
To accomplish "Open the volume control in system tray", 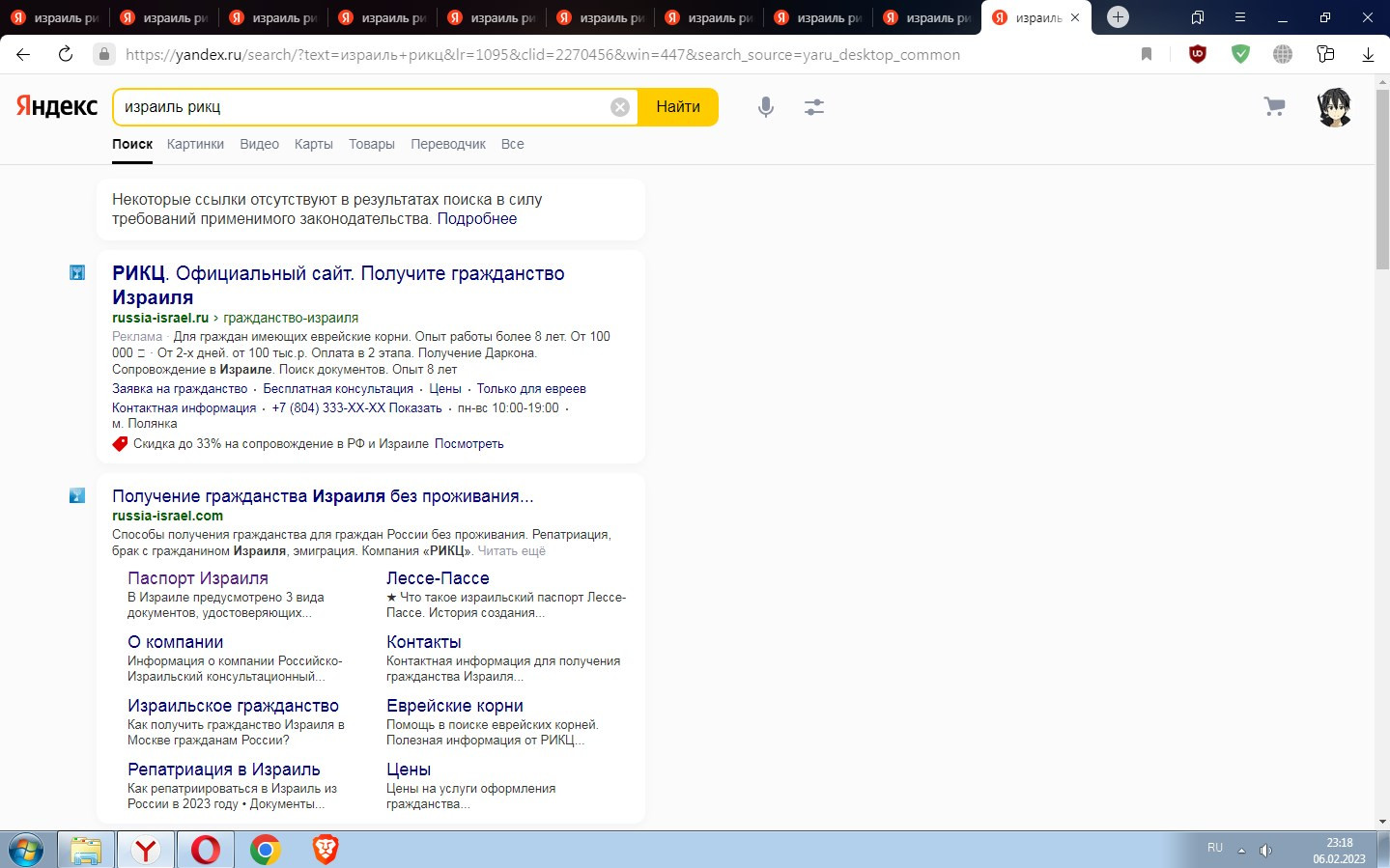I will point(1265,851).
